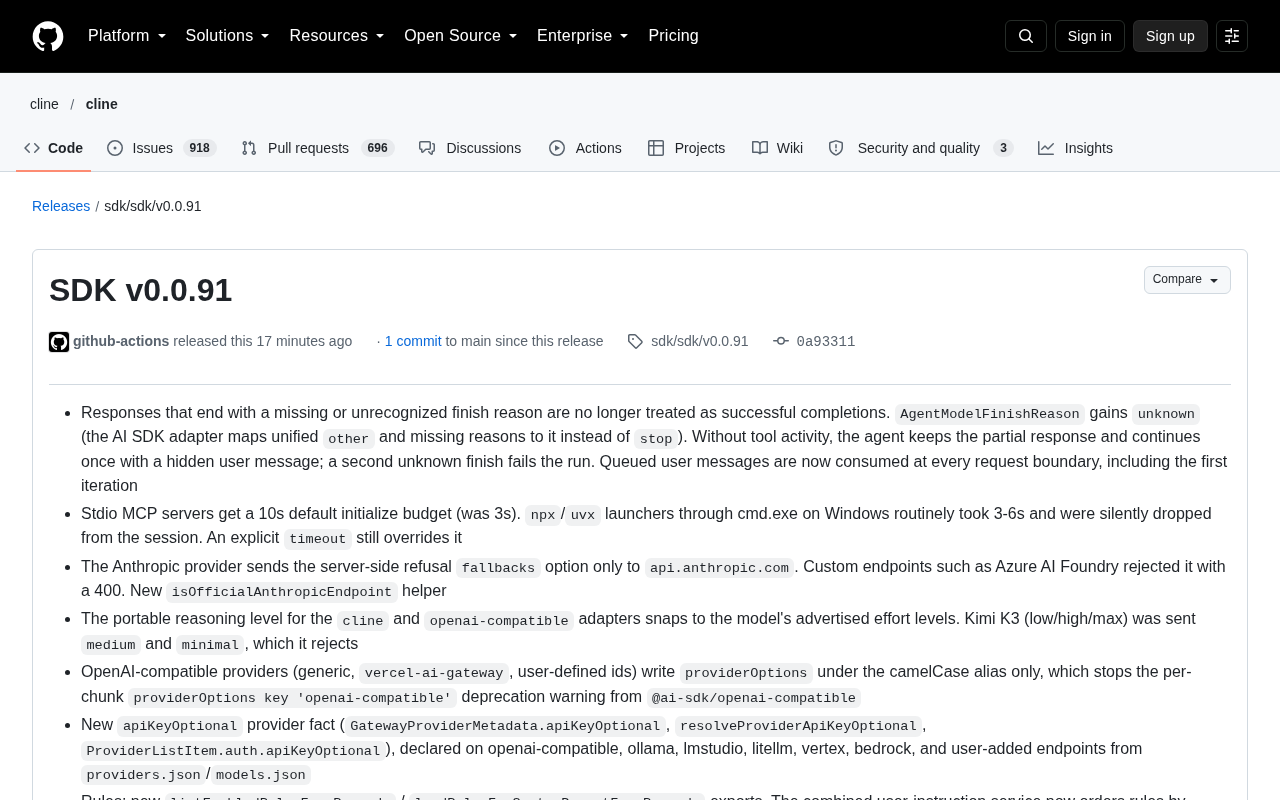Image resolution: width=1280 pixels, height=800 pixels.
Task: Go back to Releases breadcrumb
Action: point(61,206)
